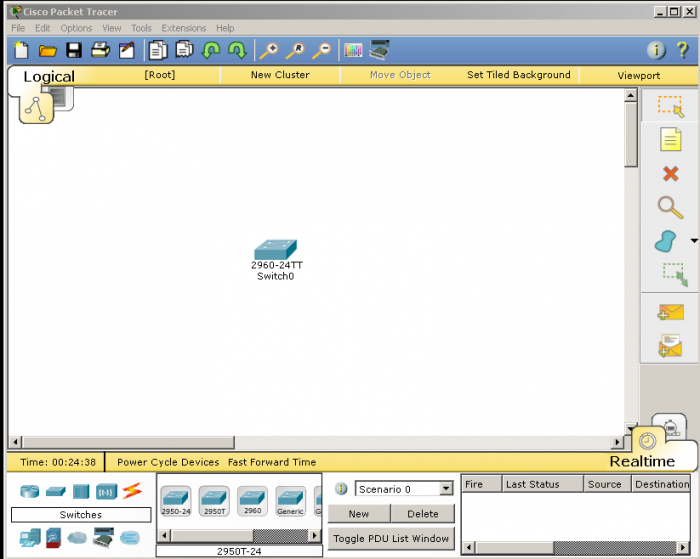700x559 pixels.
Task: Click the Print icon
Action: tap(100, 50)
